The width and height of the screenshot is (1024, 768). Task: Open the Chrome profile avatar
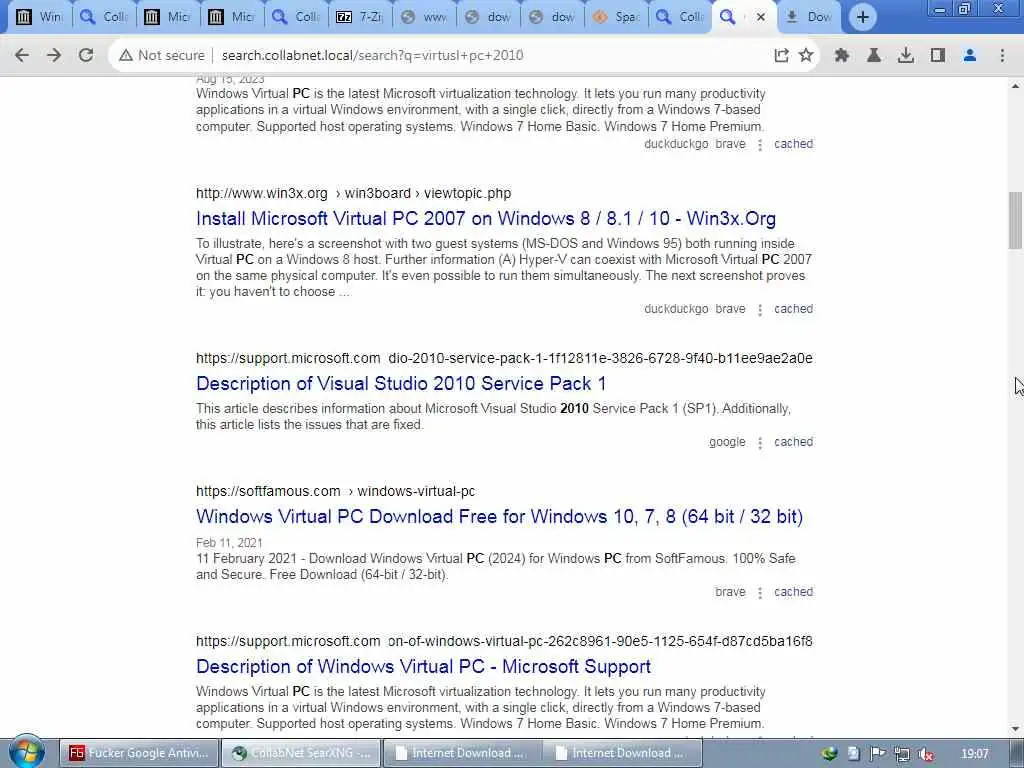[x=970, y=56]
